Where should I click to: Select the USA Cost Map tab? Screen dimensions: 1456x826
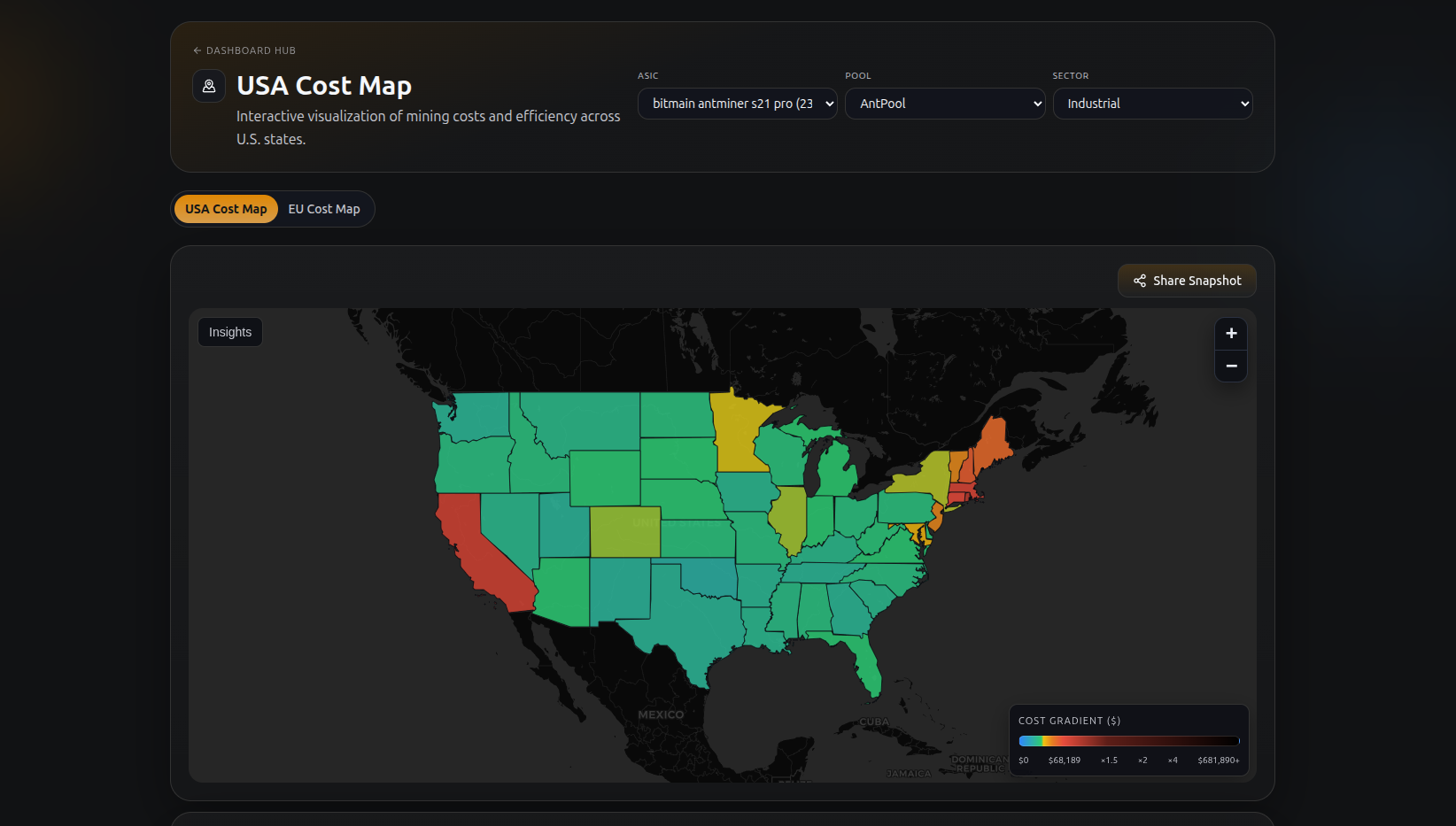point(225,209)
